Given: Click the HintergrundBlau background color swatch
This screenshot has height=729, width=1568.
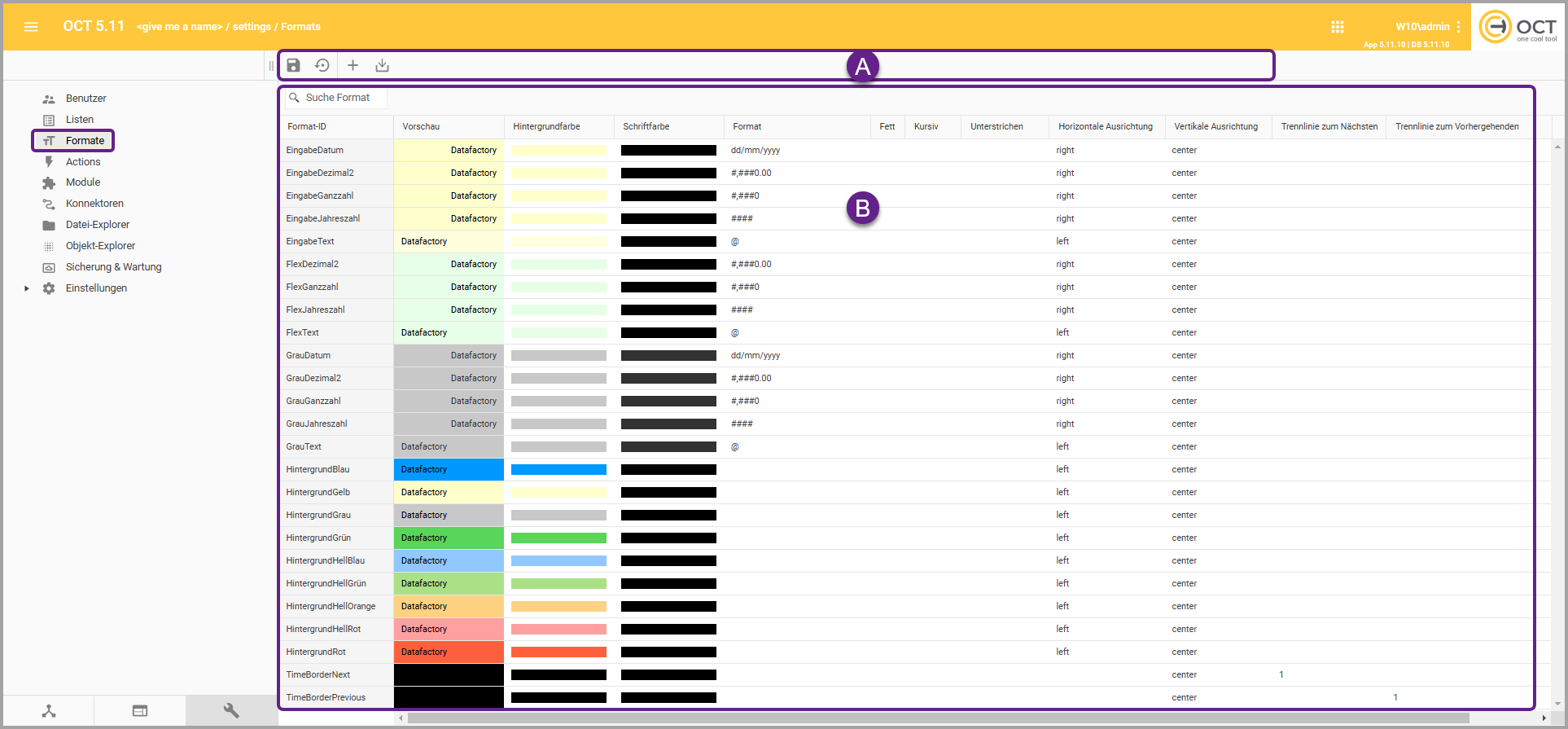Looking at the screenshot, I should point(558,470).
